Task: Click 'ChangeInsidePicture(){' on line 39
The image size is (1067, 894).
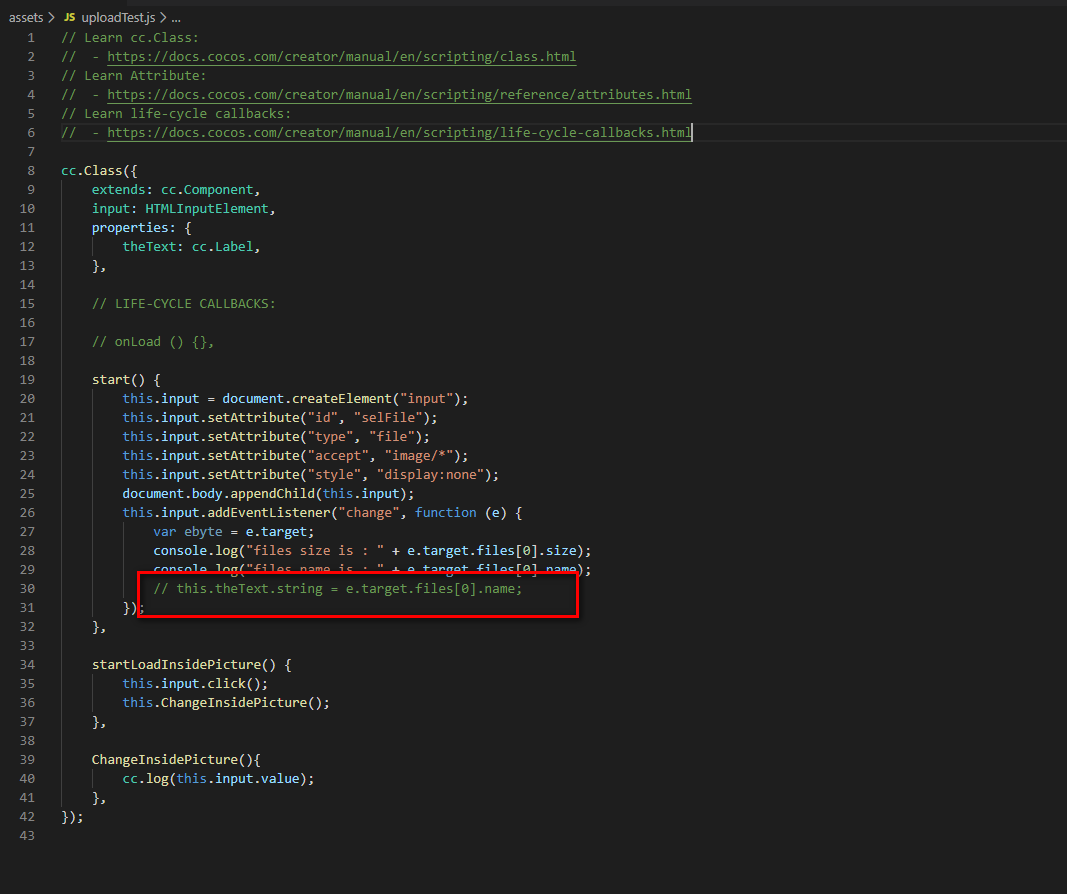Action: (x=176, y=760)
